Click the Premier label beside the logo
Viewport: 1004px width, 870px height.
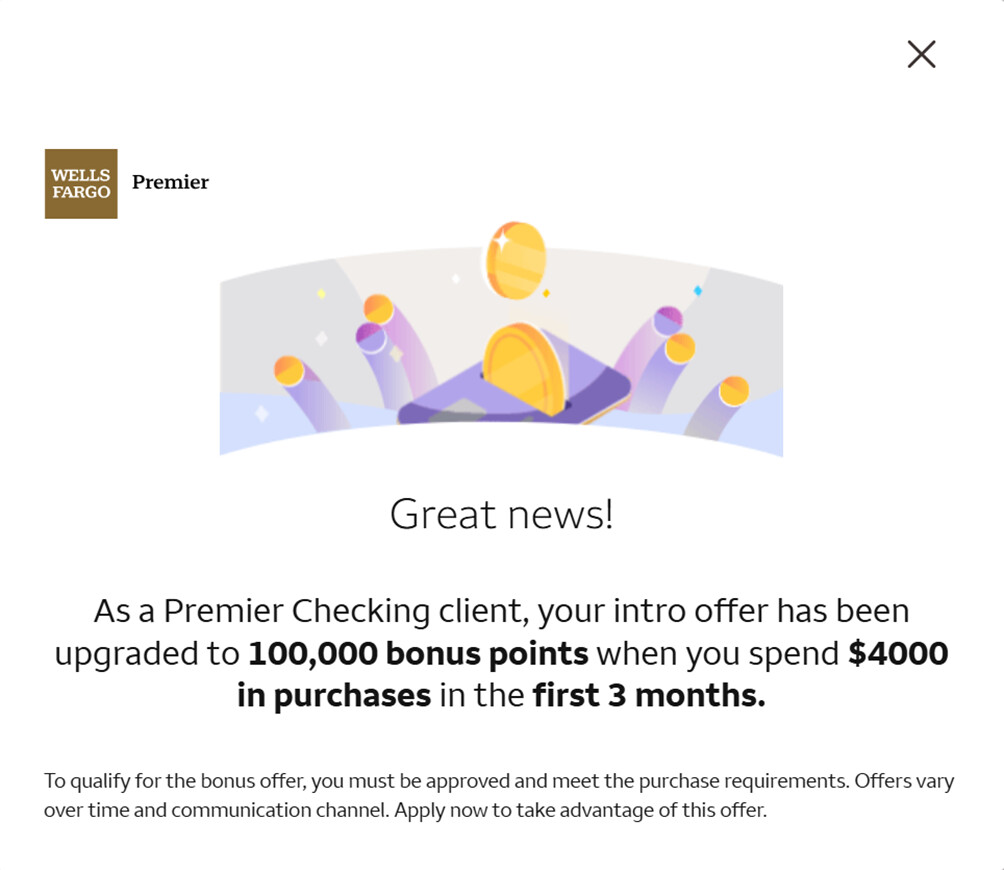point(170,182)
